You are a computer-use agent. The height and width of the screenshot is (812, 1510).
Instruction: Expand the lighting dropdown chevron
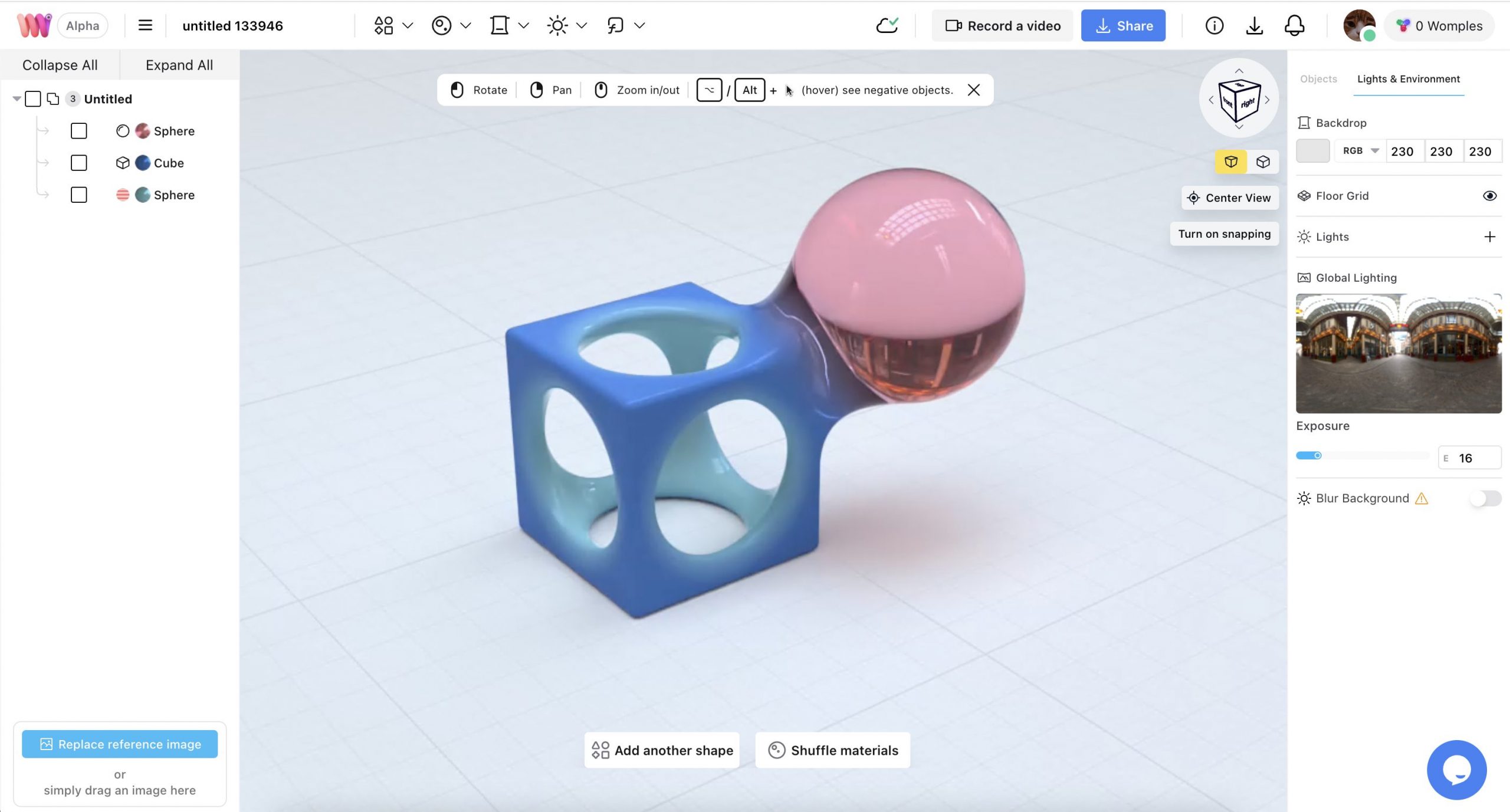[x=582, y=25]
